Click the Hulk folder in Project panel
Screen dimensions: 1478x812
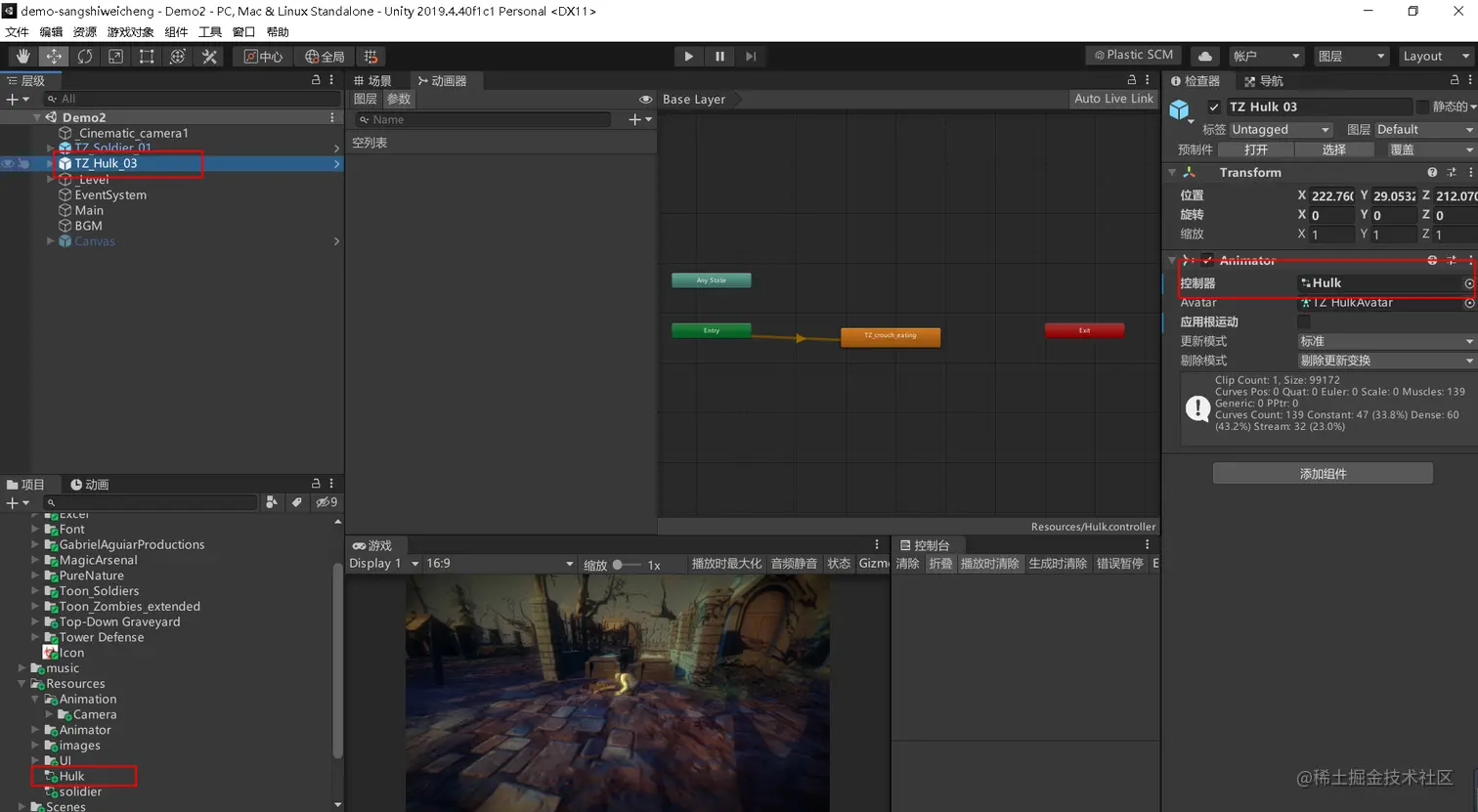pyautogui.click(x=71, y=776)
